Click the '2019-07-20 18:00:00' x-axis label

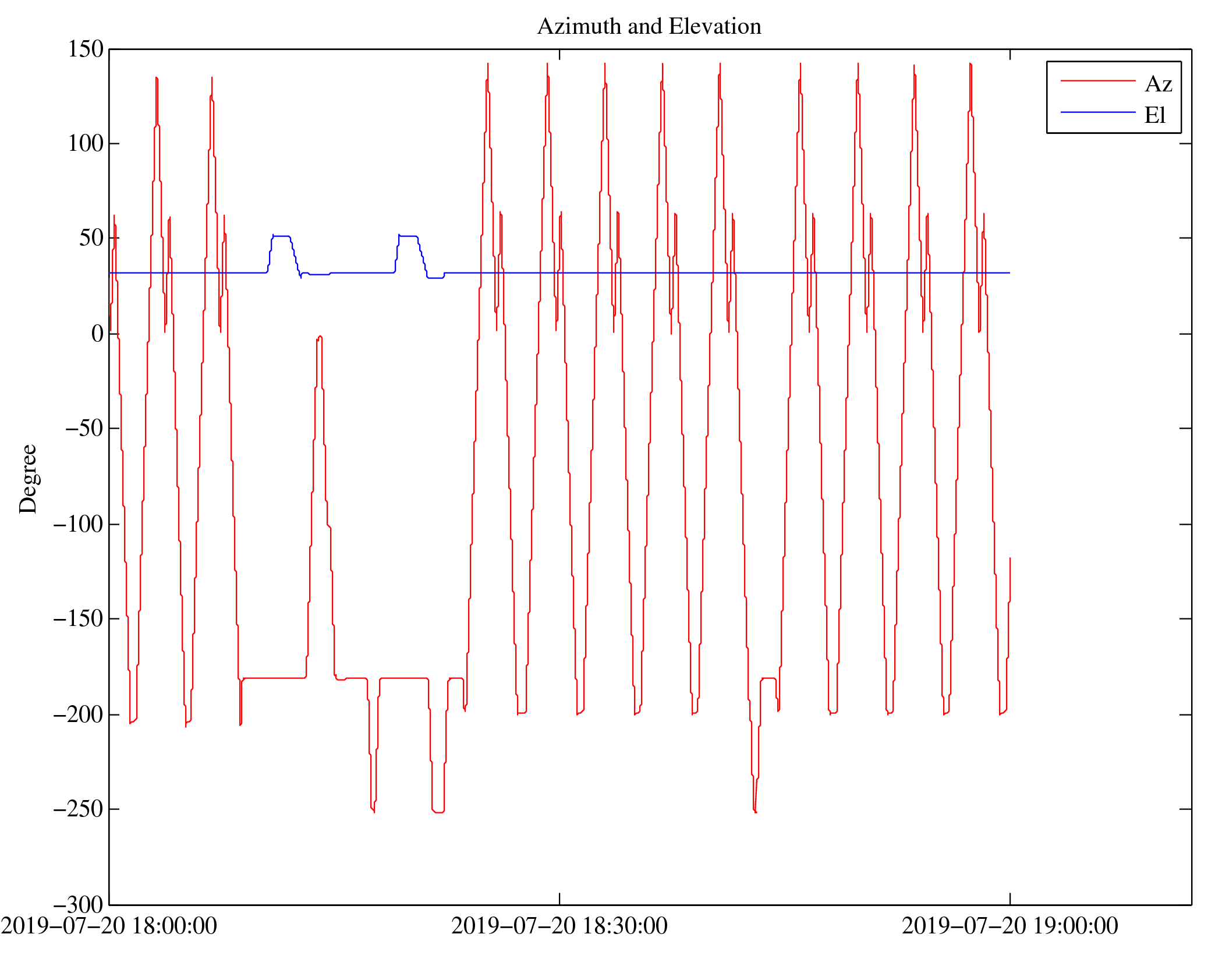pos(109,926)
